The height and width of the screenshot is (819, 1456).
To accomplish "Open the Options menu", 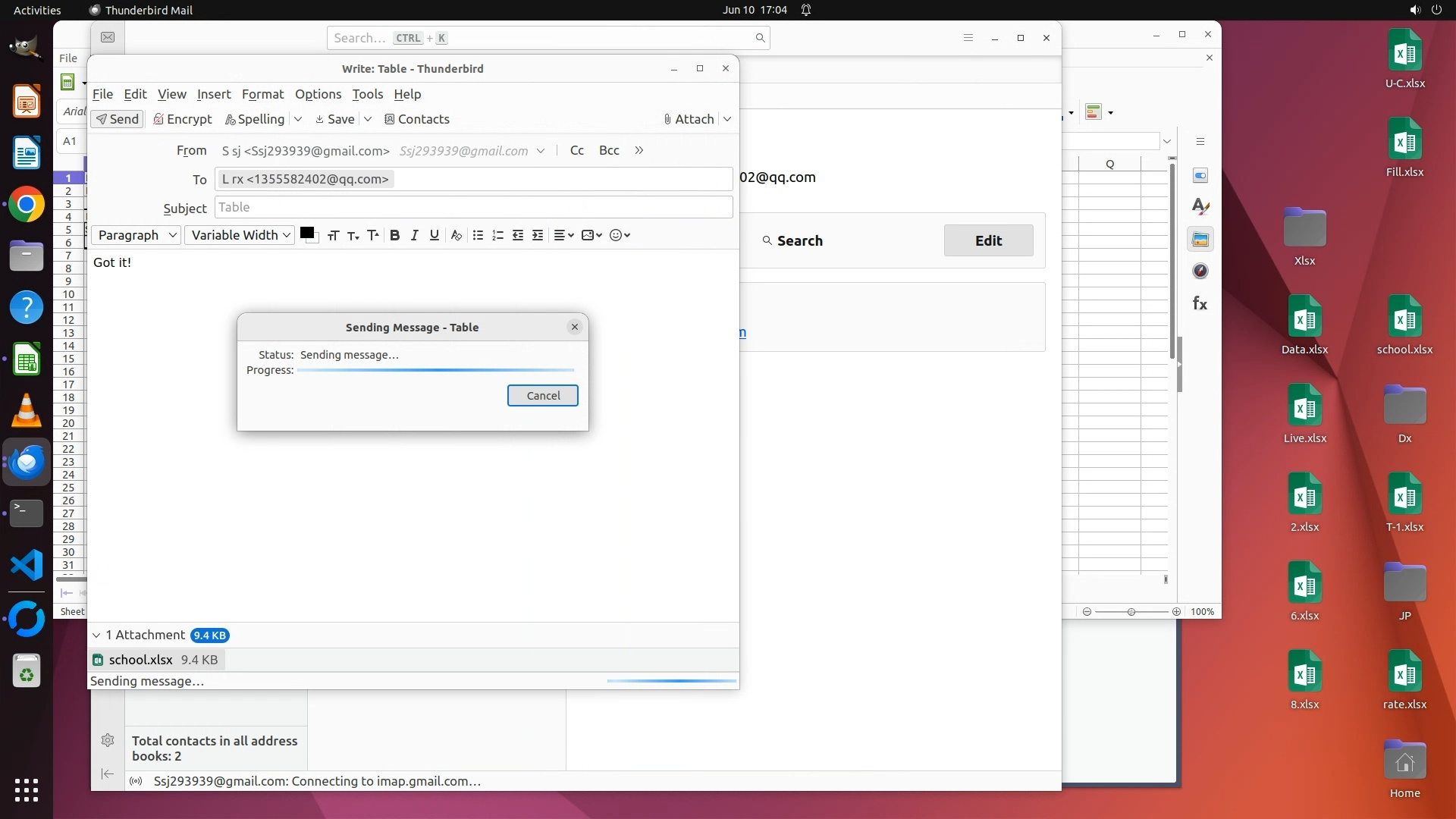I will pyautogui.click(x=318, y=94).
